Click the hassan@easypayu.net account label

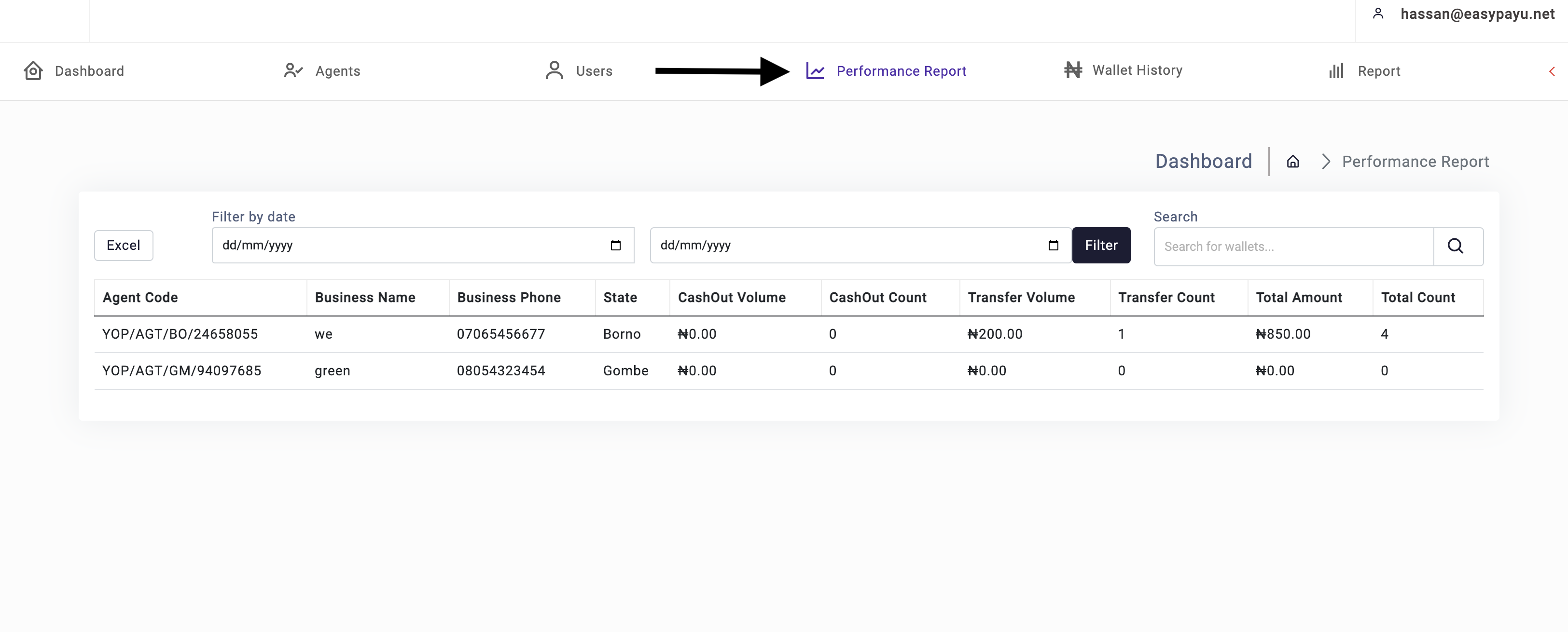click(1477, 14)
